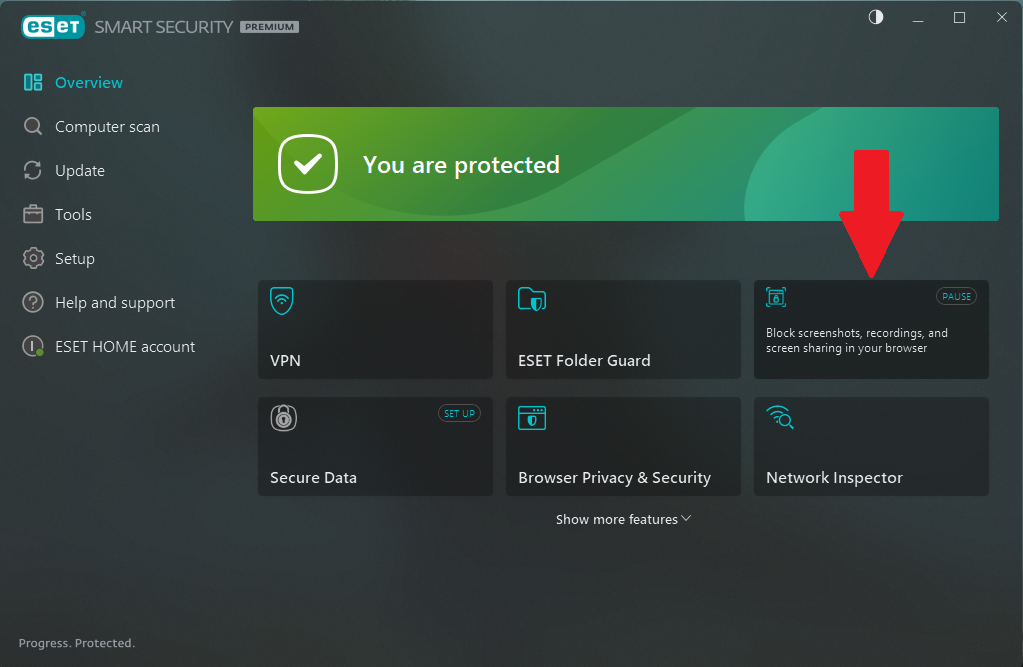Screen dimensions: 1023x667
Task: Click the Tools briefcase icon
Action: 33,214
